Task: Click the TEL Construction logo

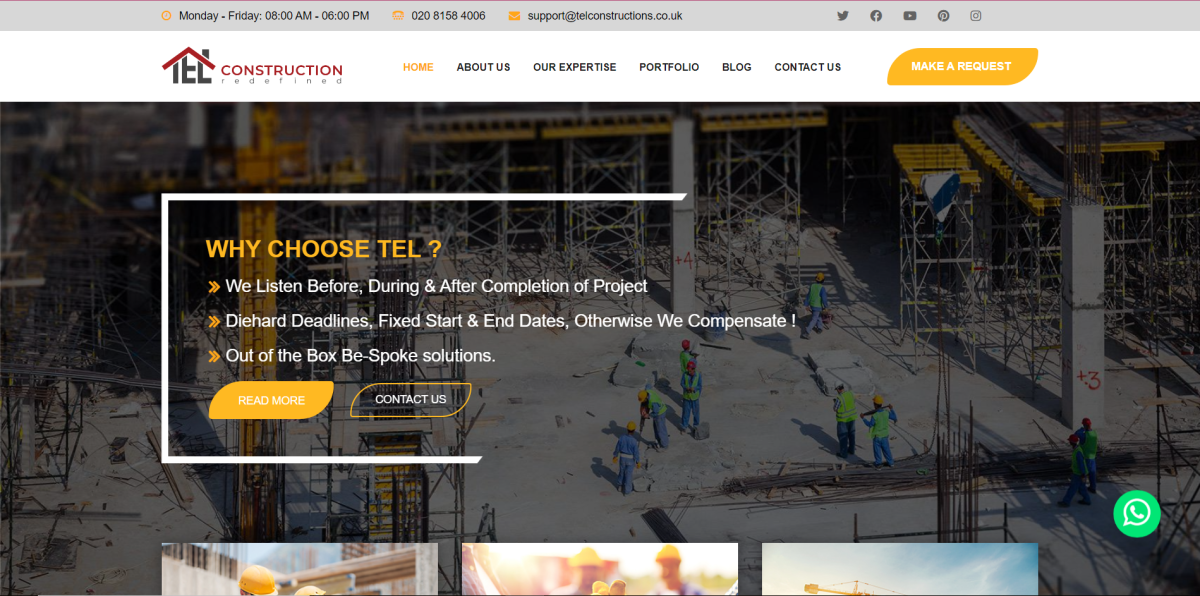Action: [251, 66]
